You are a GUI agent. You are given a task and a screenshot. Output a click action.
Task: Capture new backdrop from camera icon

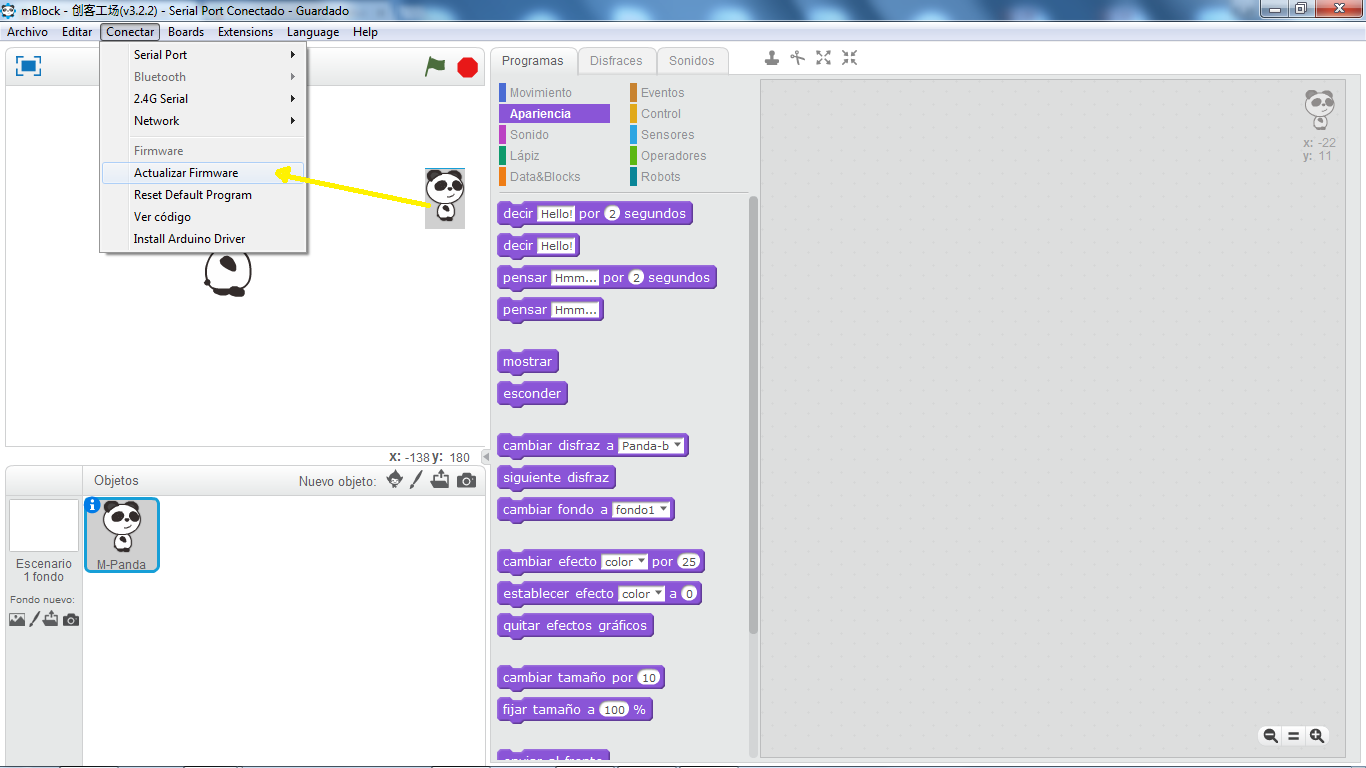(70, 620)
